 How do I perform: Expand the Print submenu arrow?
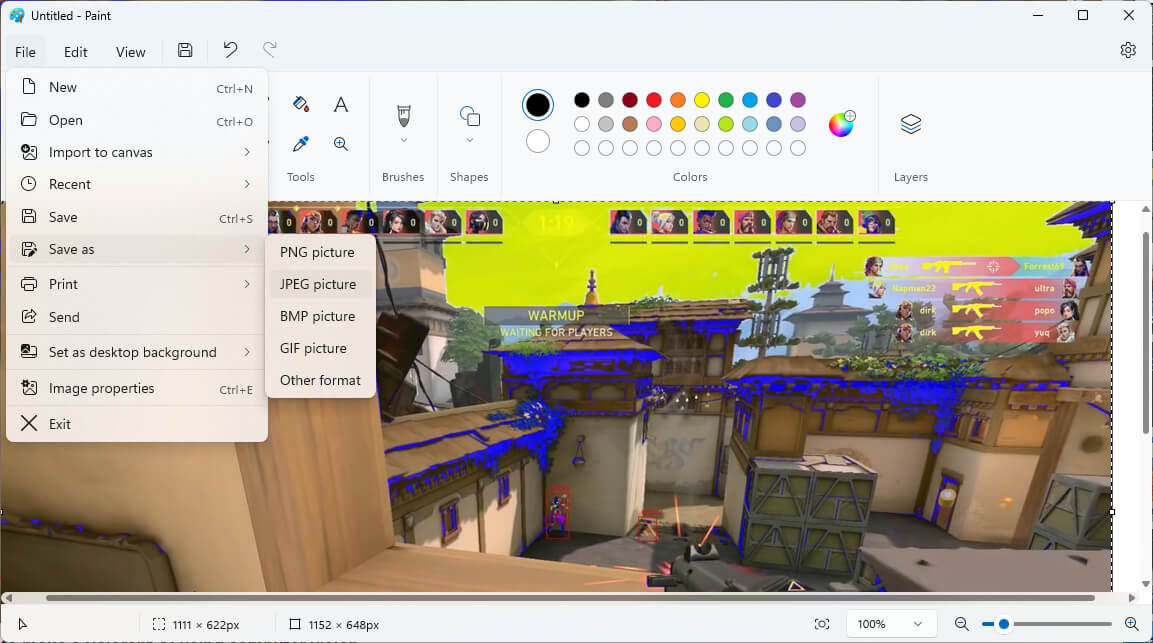[x=247, y=284]
